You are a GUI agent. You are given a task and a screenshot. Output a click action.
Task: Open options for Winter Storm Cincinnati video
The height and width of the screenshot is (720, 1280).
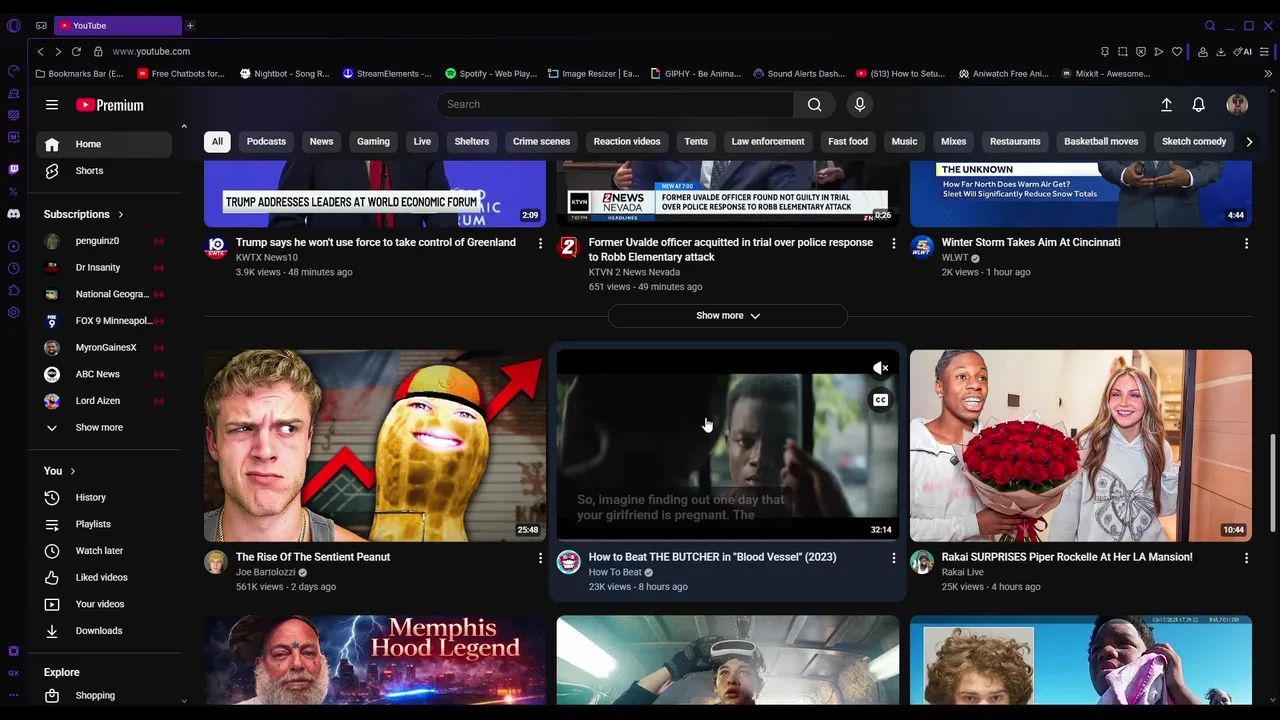pyautogui.click(x=1246, y=243)
